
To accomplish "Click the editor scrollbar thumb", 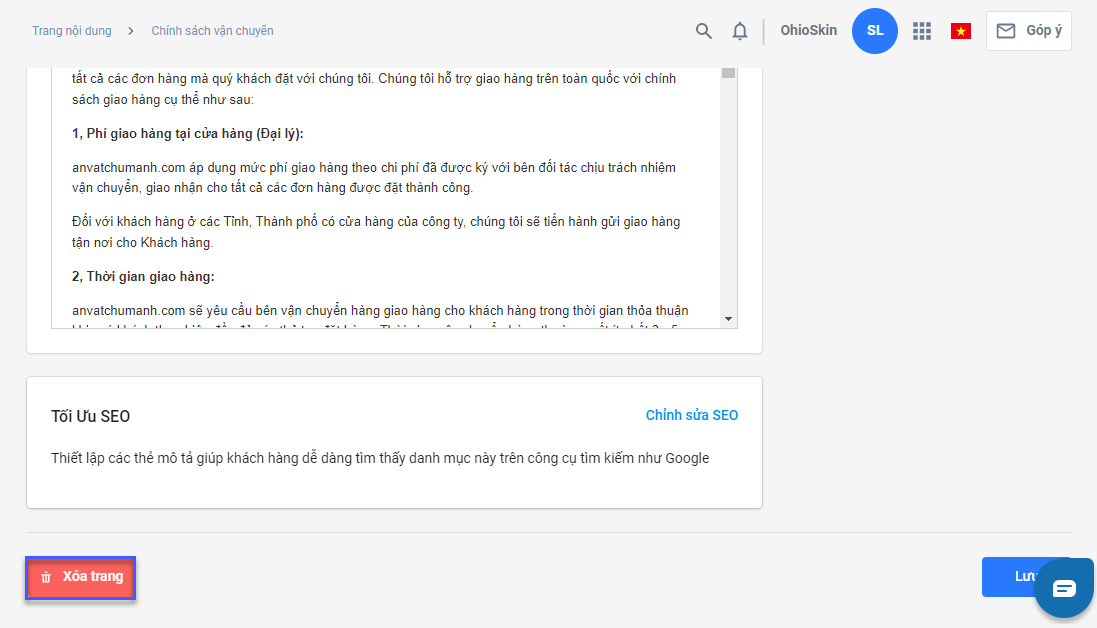I will [x=728, y=73].
